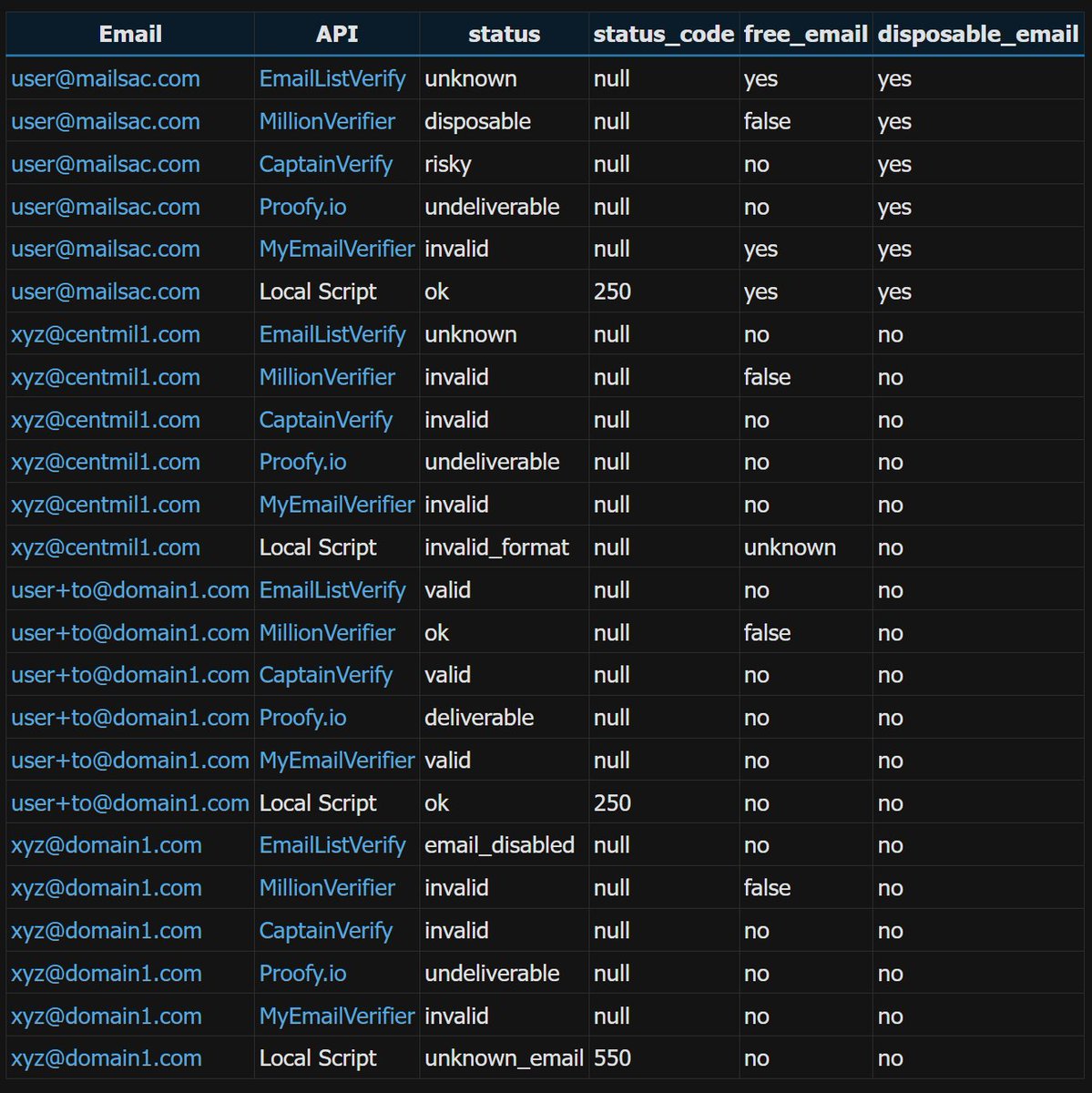Select 'Local Script' in xyz@domain1.com row
The image size is (1092, 1093).
tap(318, 1058)
